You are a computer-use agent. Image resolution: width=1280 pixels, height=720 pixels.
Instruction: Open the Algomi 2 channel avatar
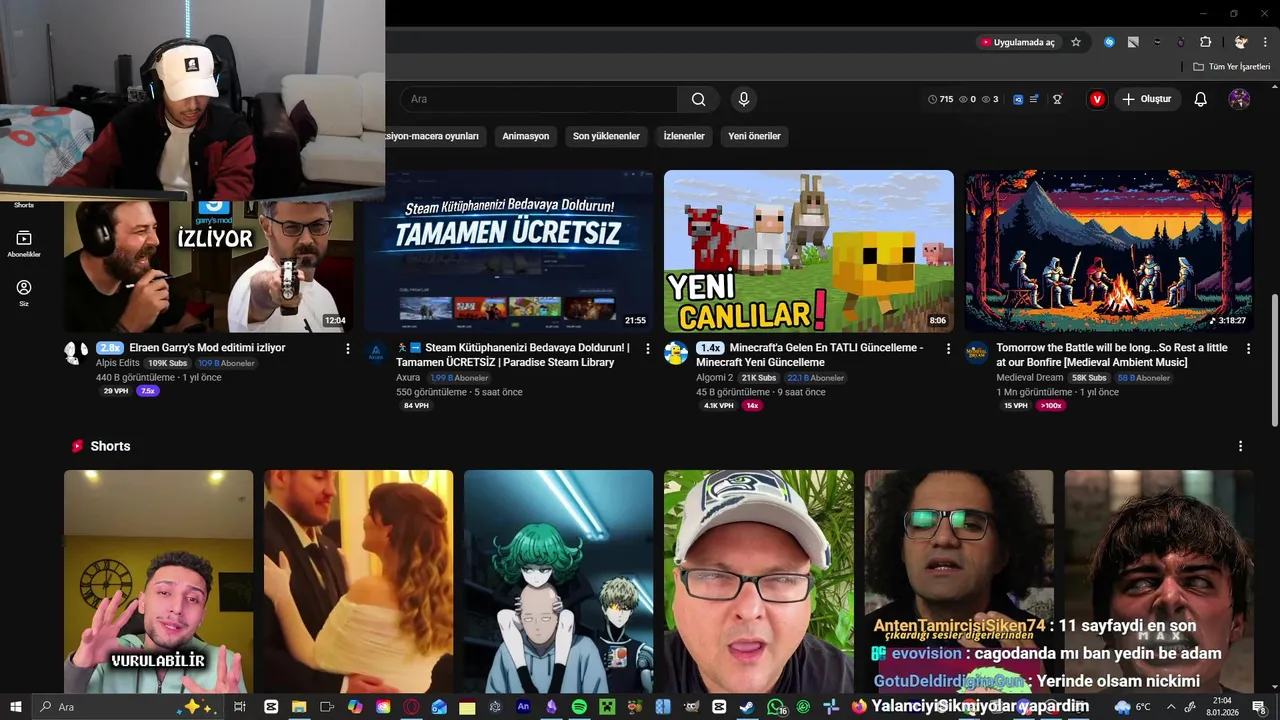[676, 352]
